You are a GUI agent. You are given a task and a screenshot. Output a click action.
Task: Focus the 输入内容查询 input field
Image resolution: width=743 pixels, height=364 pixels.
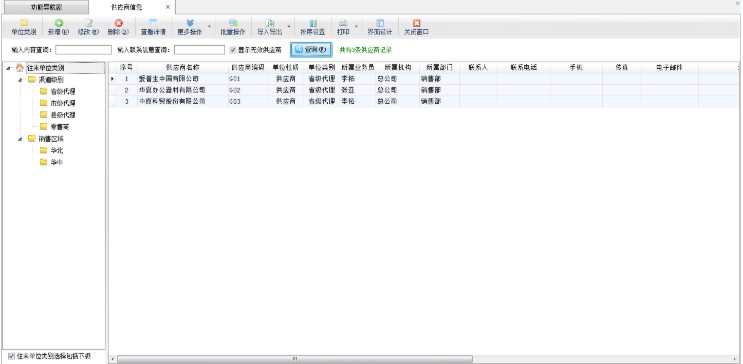[x=84, y=50]
